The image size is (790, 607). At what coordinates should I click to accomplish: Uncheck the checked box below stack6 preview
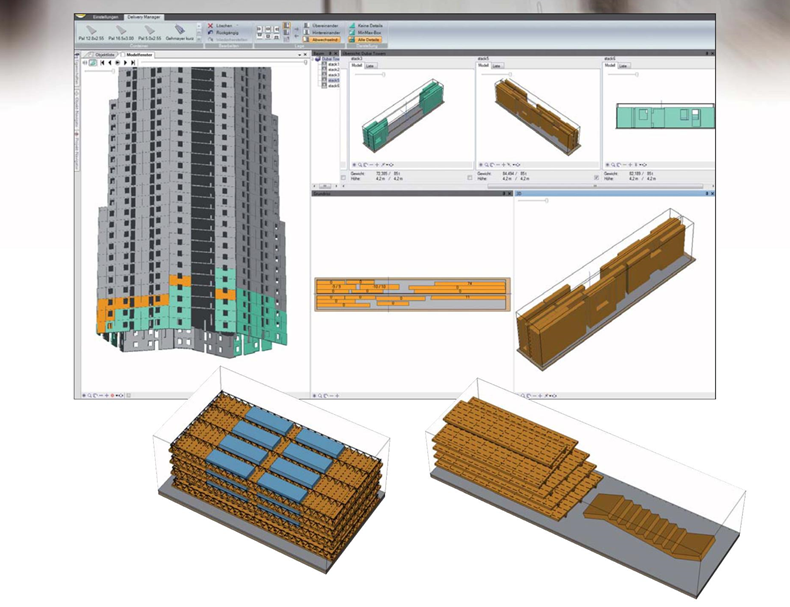(x=597, y=178)
